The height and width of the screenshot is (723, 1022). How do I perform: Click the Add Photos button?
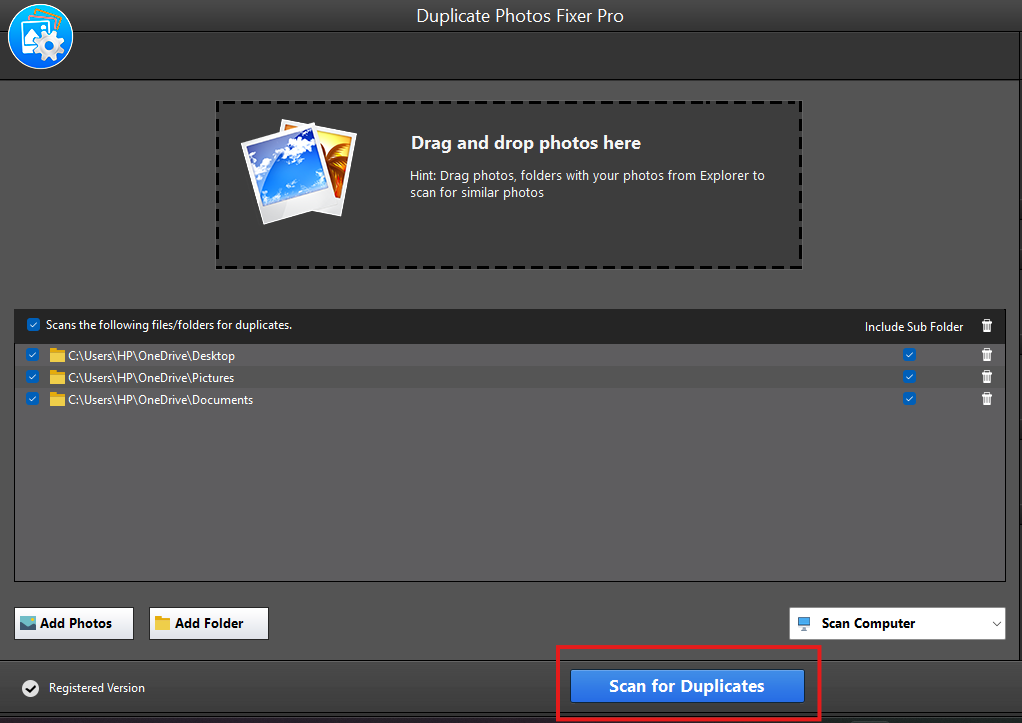pyautogui.click(x=74, y=623)
